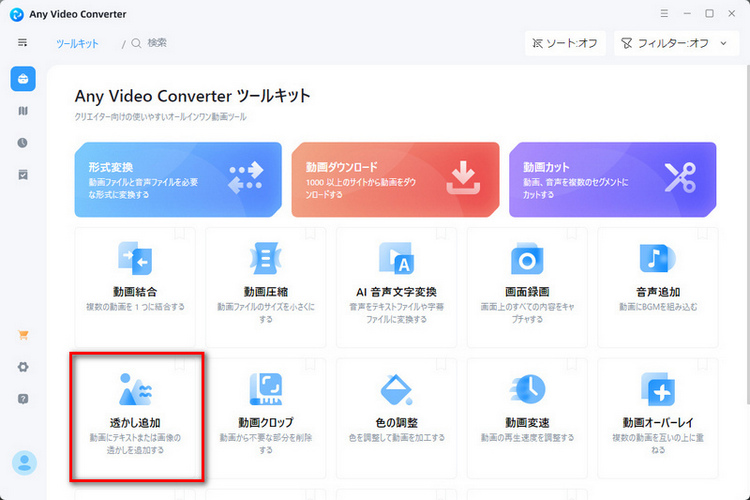Click the vertical scrollbar on the right
Viewport: 750px width, 500px height.
(747, 234)
